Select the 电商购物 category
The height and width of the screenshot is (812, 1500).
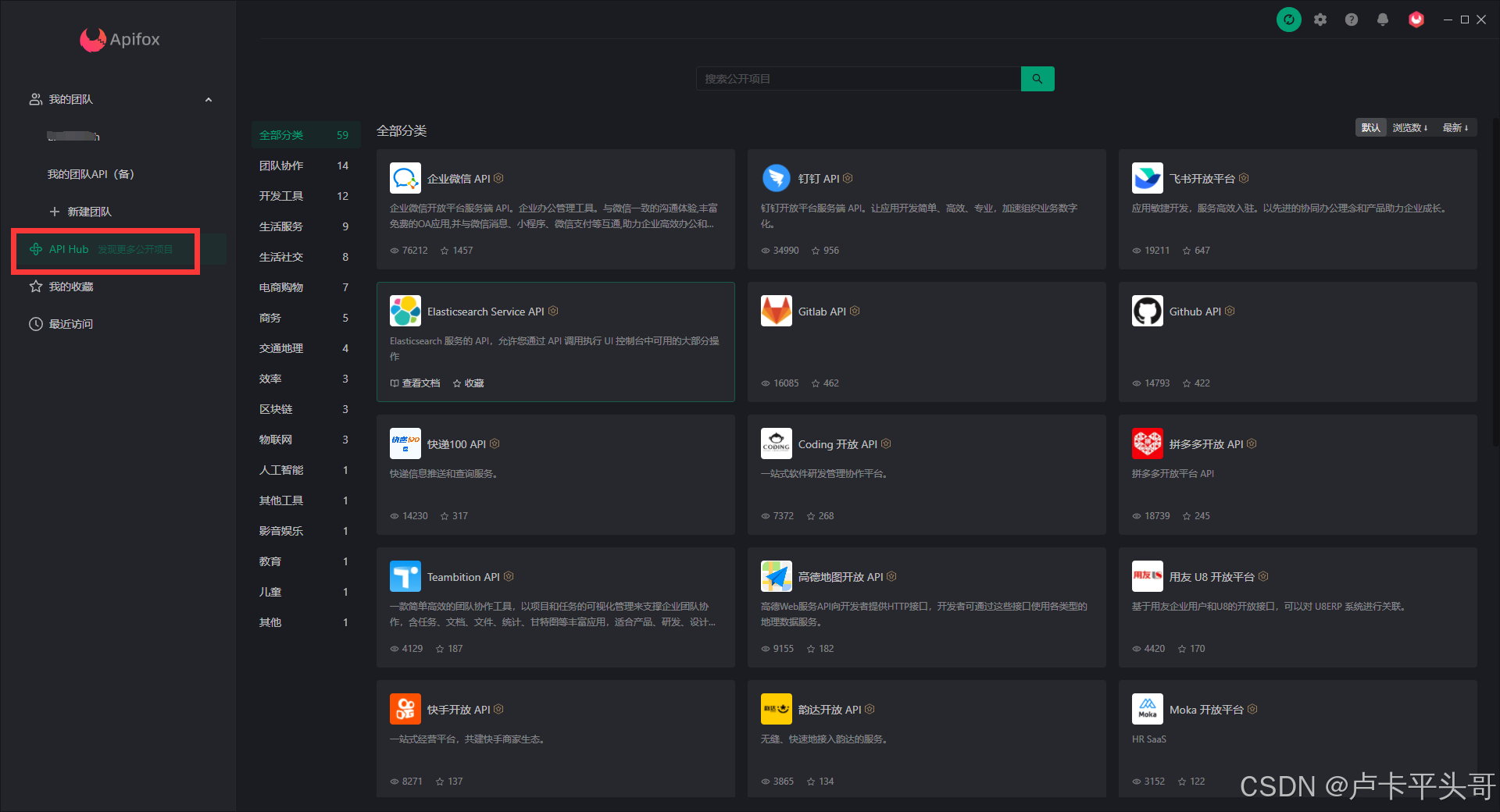[305, 287]
